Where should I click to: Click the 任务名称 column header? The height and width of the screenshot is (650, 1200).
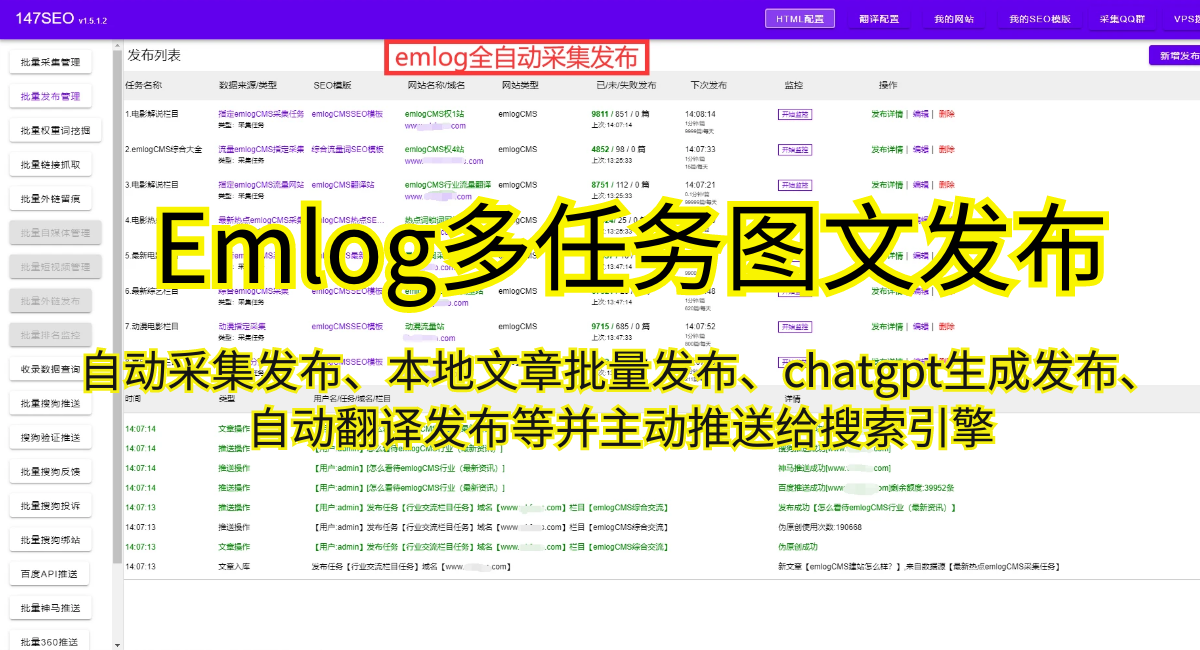143,86
